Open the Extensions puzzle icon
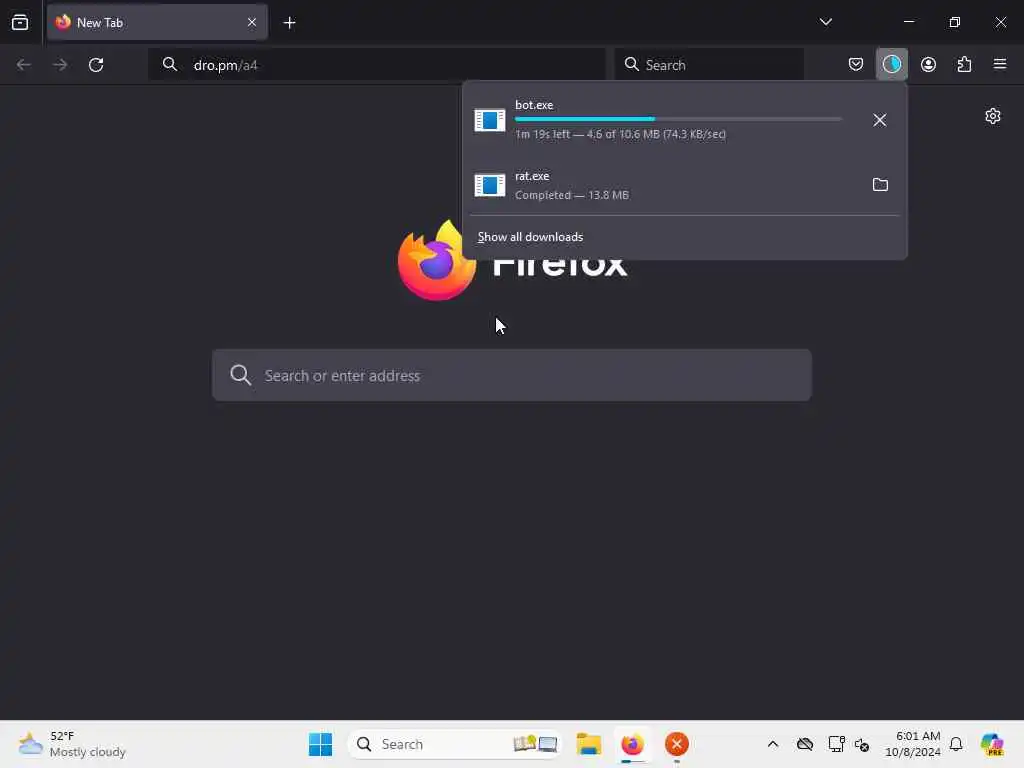Screen dimensions: 1024x768 coord(964,65)
